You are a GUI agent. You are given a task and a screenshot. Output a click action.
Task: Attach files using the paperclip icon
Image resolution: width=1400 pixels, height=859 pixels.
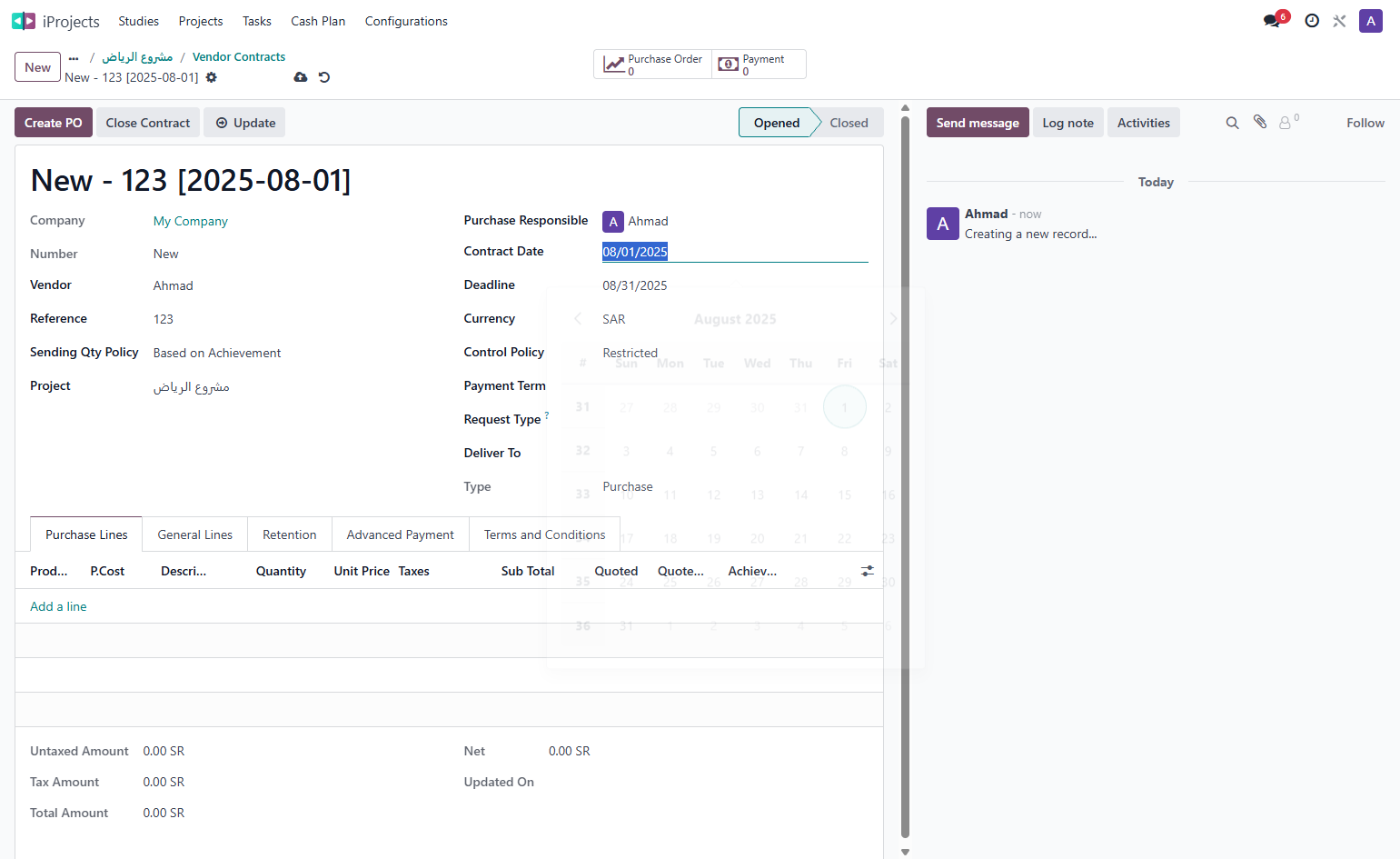pyautogui.click(x=1260, y=122)
